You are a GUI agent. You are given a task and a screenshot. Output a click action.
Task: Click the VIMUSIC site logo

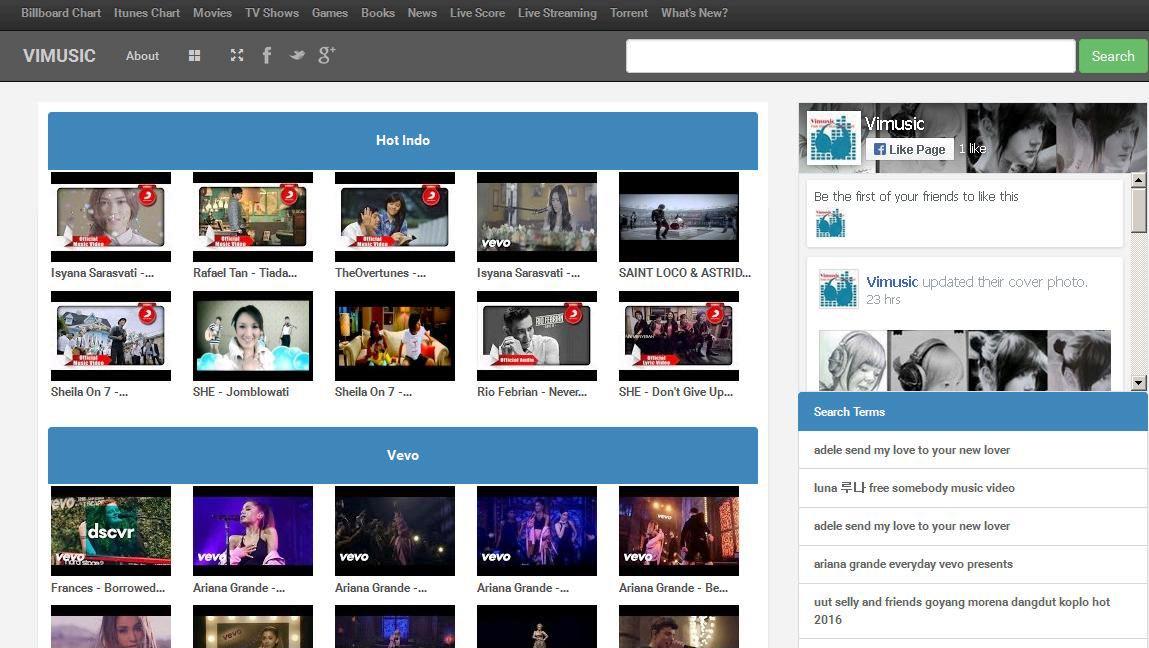[x=59, y=56]
